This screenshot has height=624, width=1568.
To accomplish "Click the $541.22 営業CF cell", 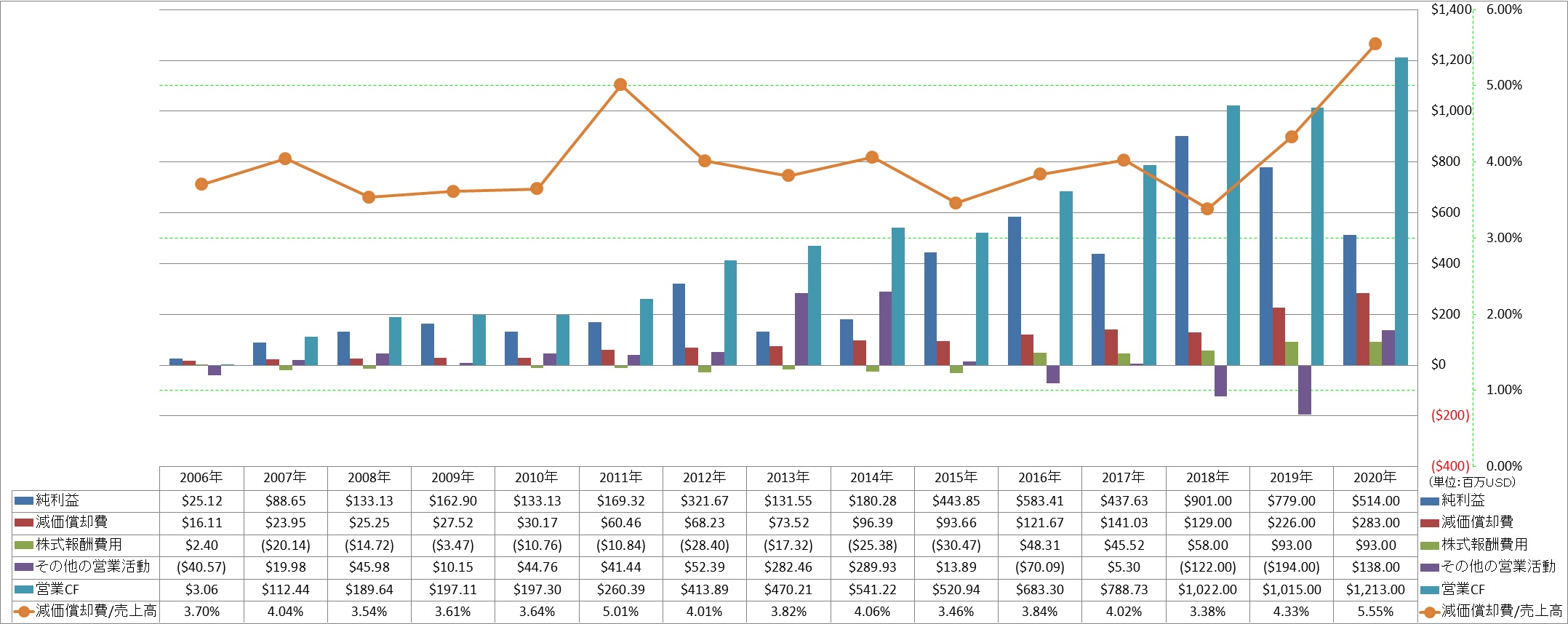I will pyautogui.click(x=872, y=590).
